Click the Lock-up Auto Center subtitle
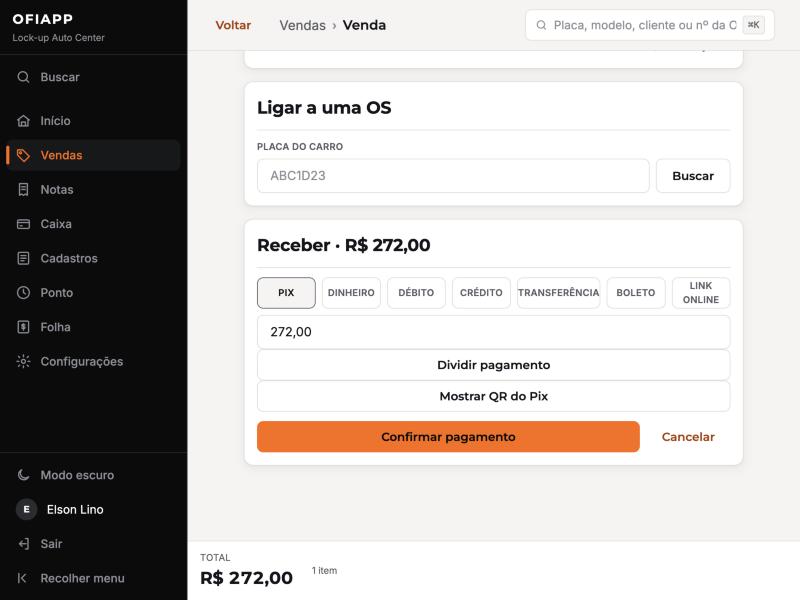This screenshot has width=800, height=600. pos(58,38)
